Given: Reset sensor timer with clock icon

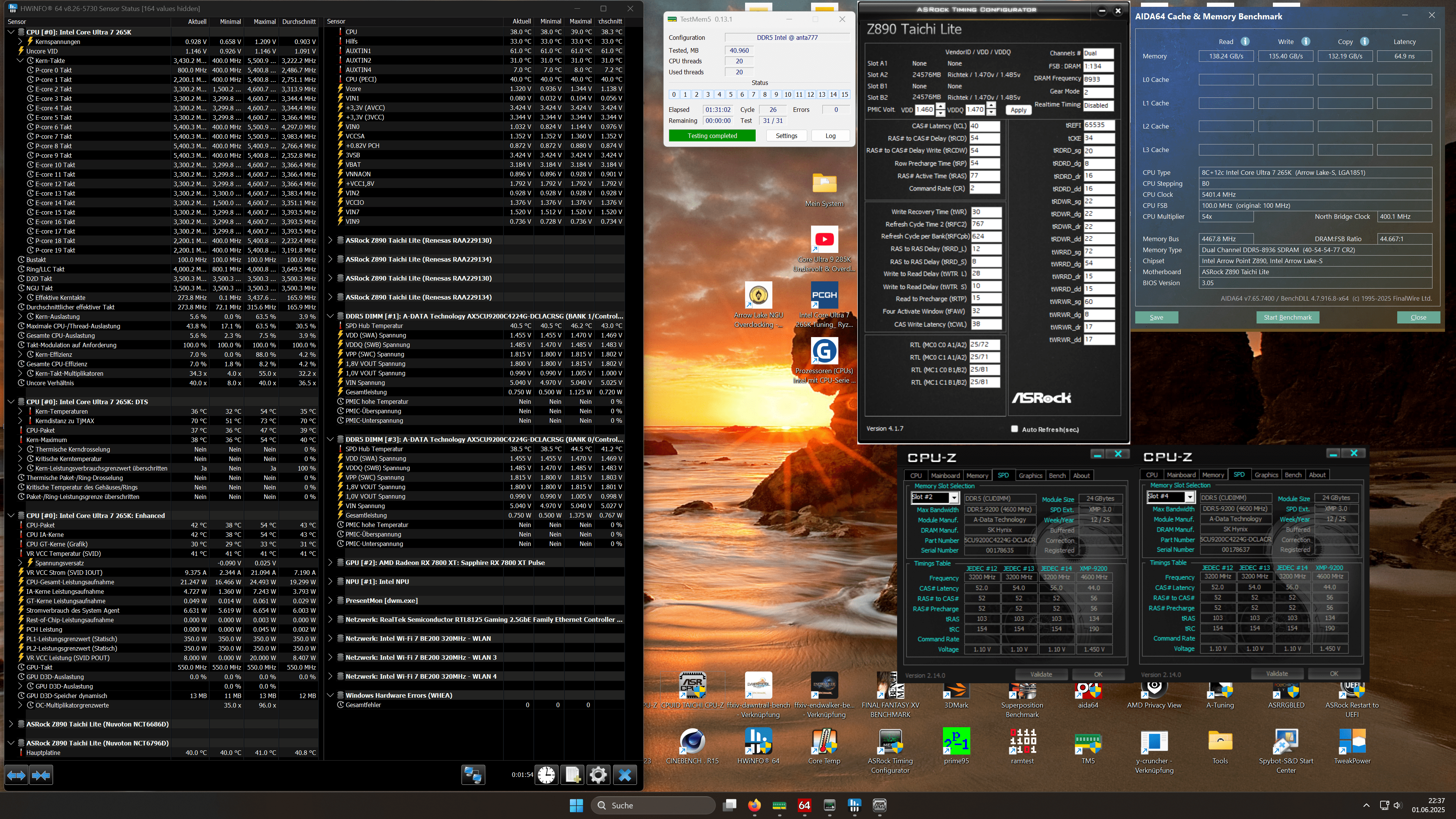Looking at the screenshot, I should click(x=546, y=775).
